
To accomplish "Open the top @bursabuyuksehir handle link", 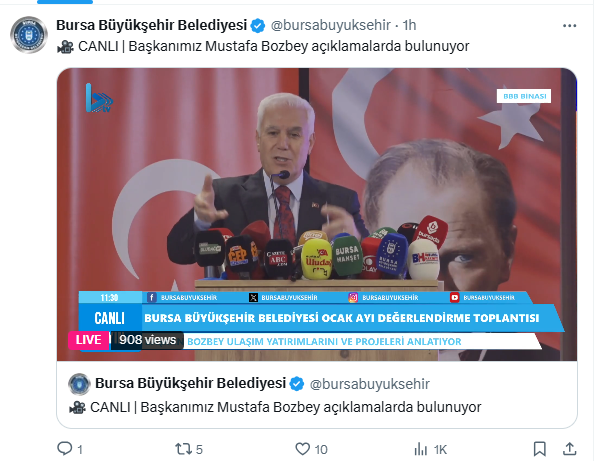I will point(331,25).
